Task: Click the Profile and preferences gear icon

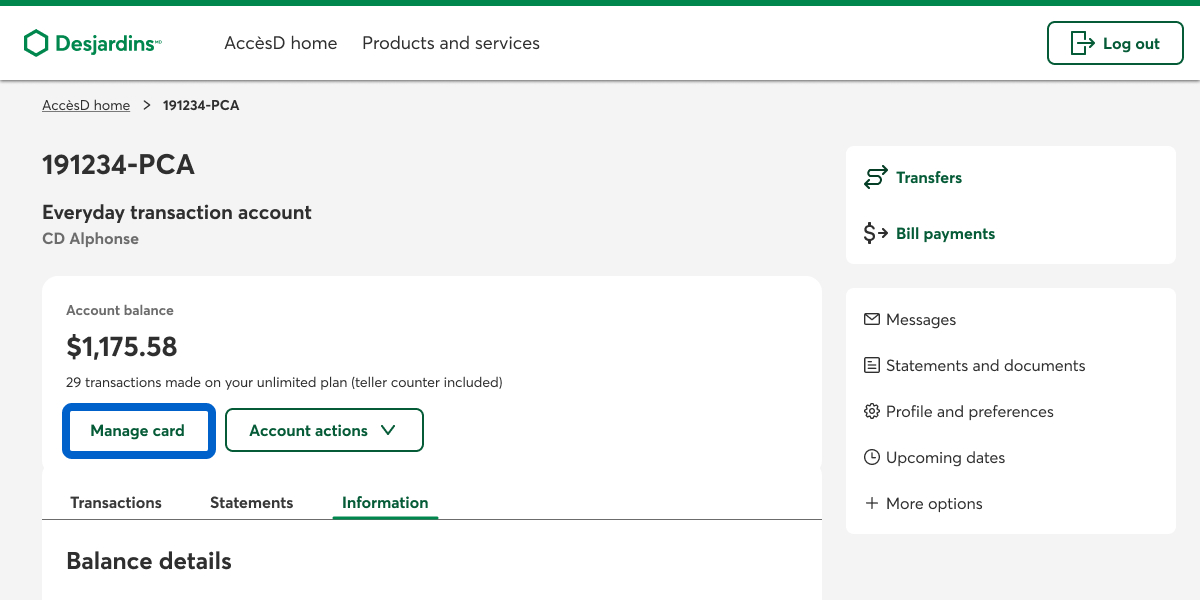Action: point(872,411)
